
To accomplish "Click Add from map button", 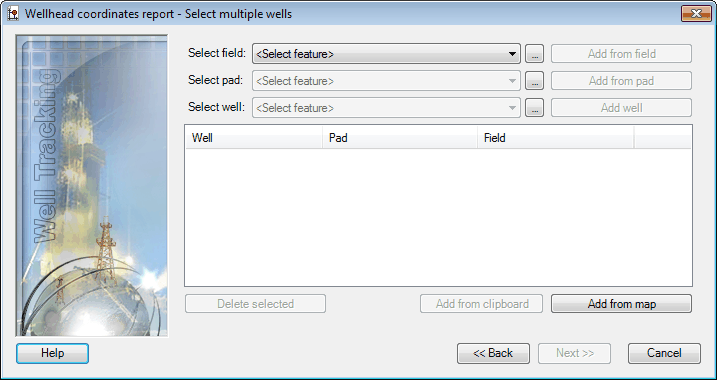I will [621, 304].
